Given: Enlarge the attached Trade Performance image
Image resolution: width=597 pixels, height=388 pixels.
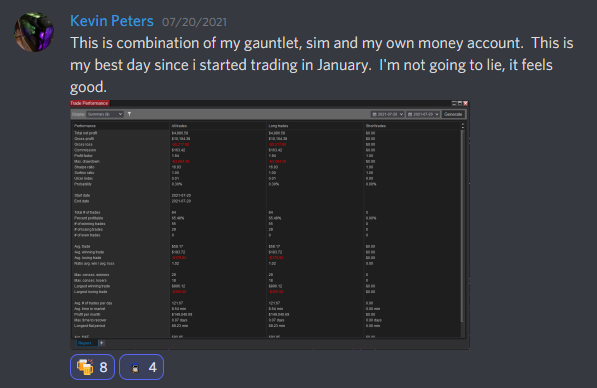Looking at the screenshot, I should [x=270, y=225].
